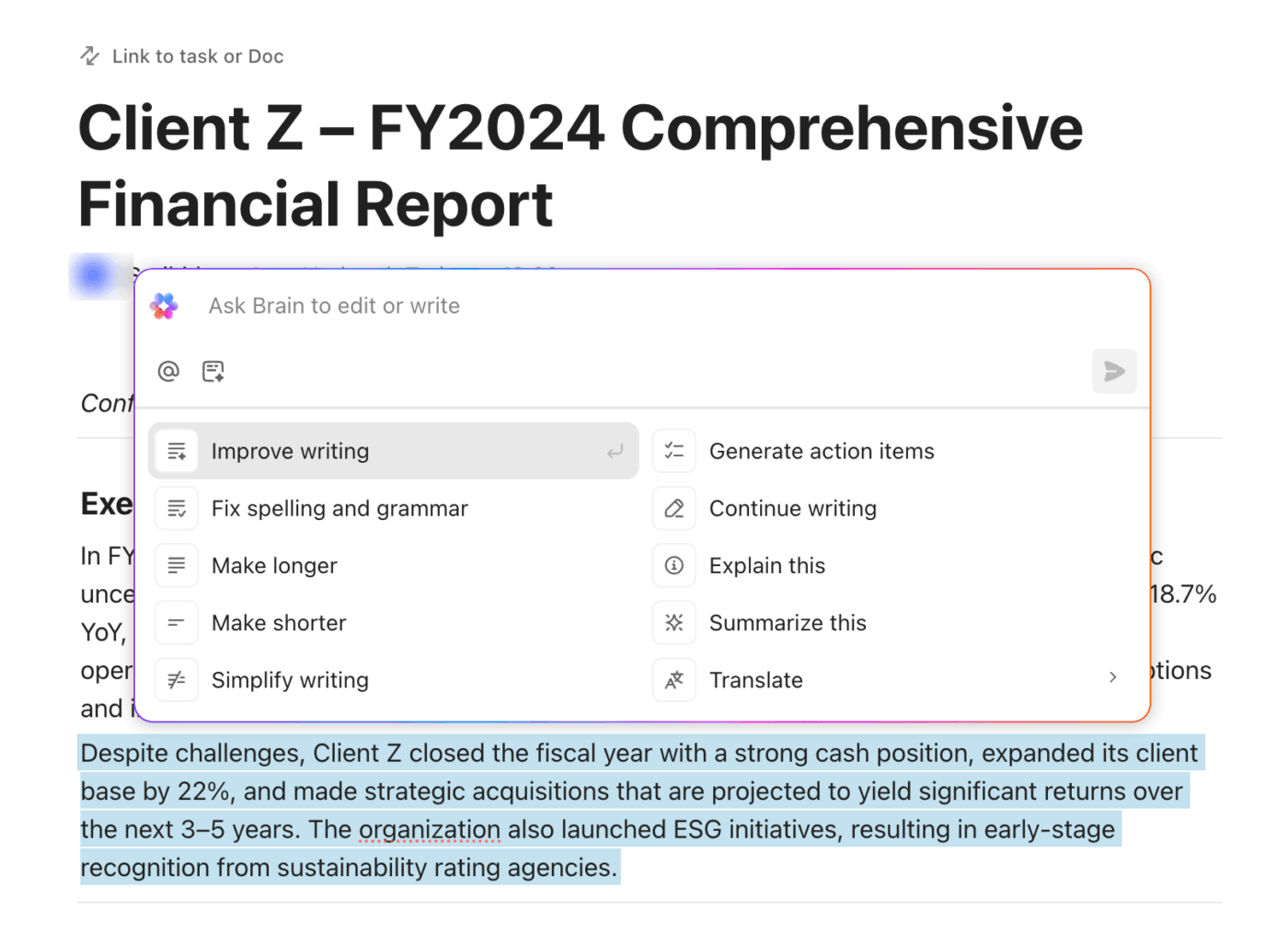Click the Summarize this sparkle icon
1288x935 pixels.
point(674,622)
